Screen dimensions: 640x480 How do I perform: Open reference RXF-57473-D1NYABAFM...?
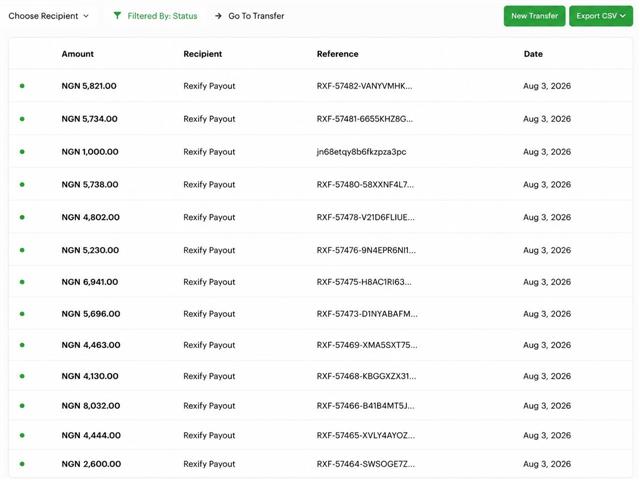[x=367, y=314]
